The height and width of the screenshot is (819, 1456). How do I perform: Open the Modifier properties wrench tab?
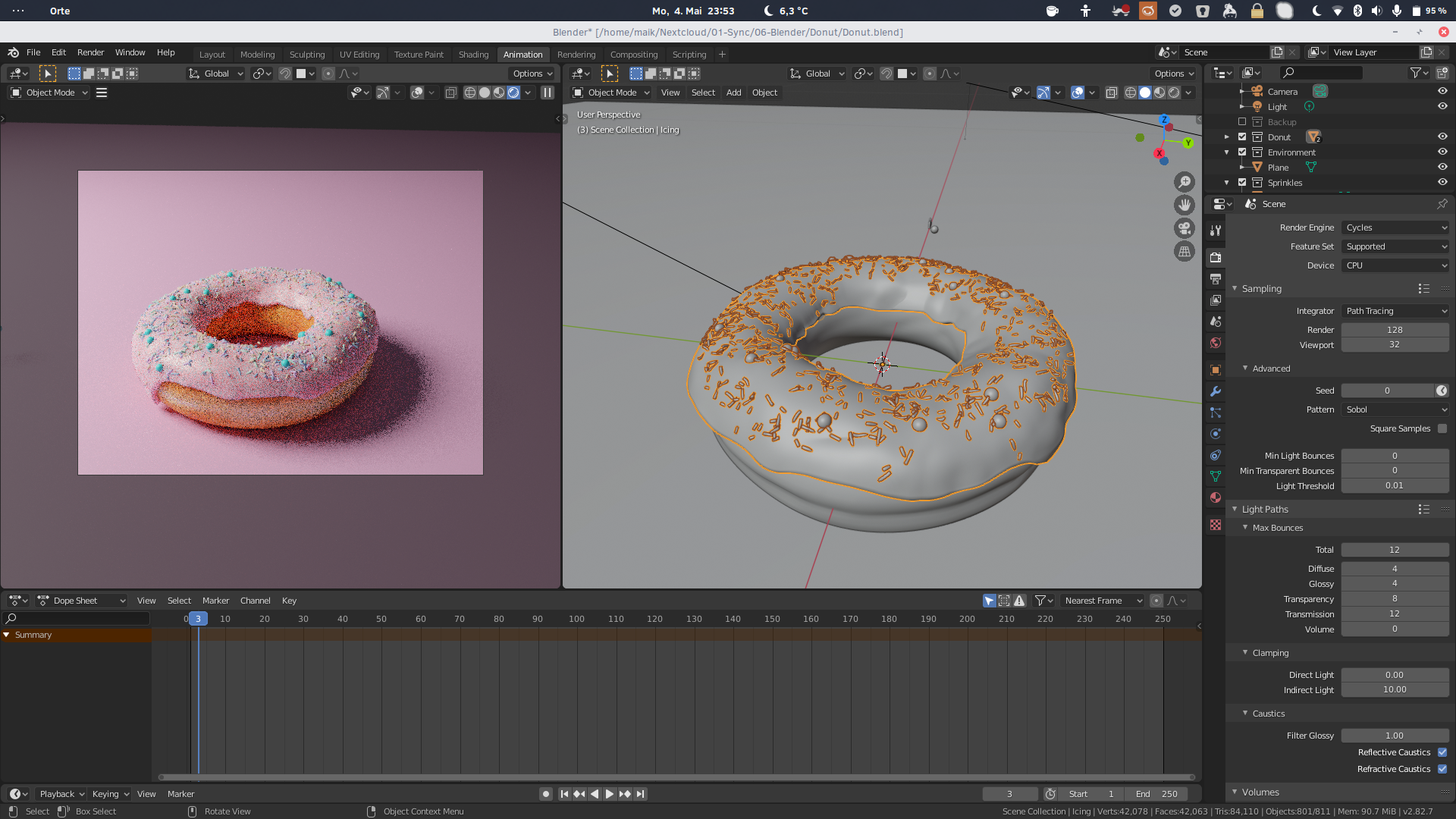coord(1216,391)
